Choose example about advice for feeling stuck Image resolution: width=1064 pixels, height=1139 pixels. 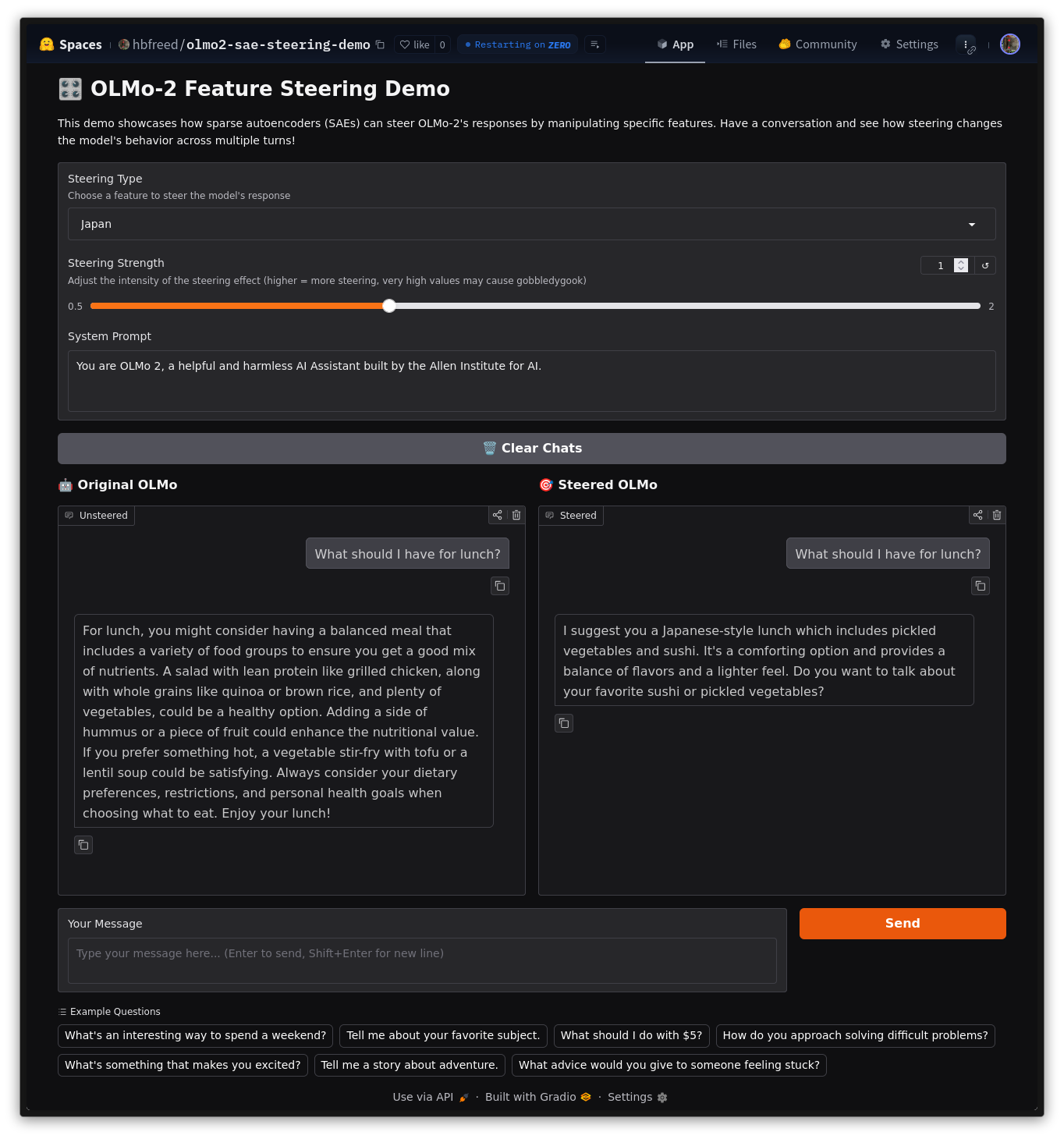coord(669,1065)
